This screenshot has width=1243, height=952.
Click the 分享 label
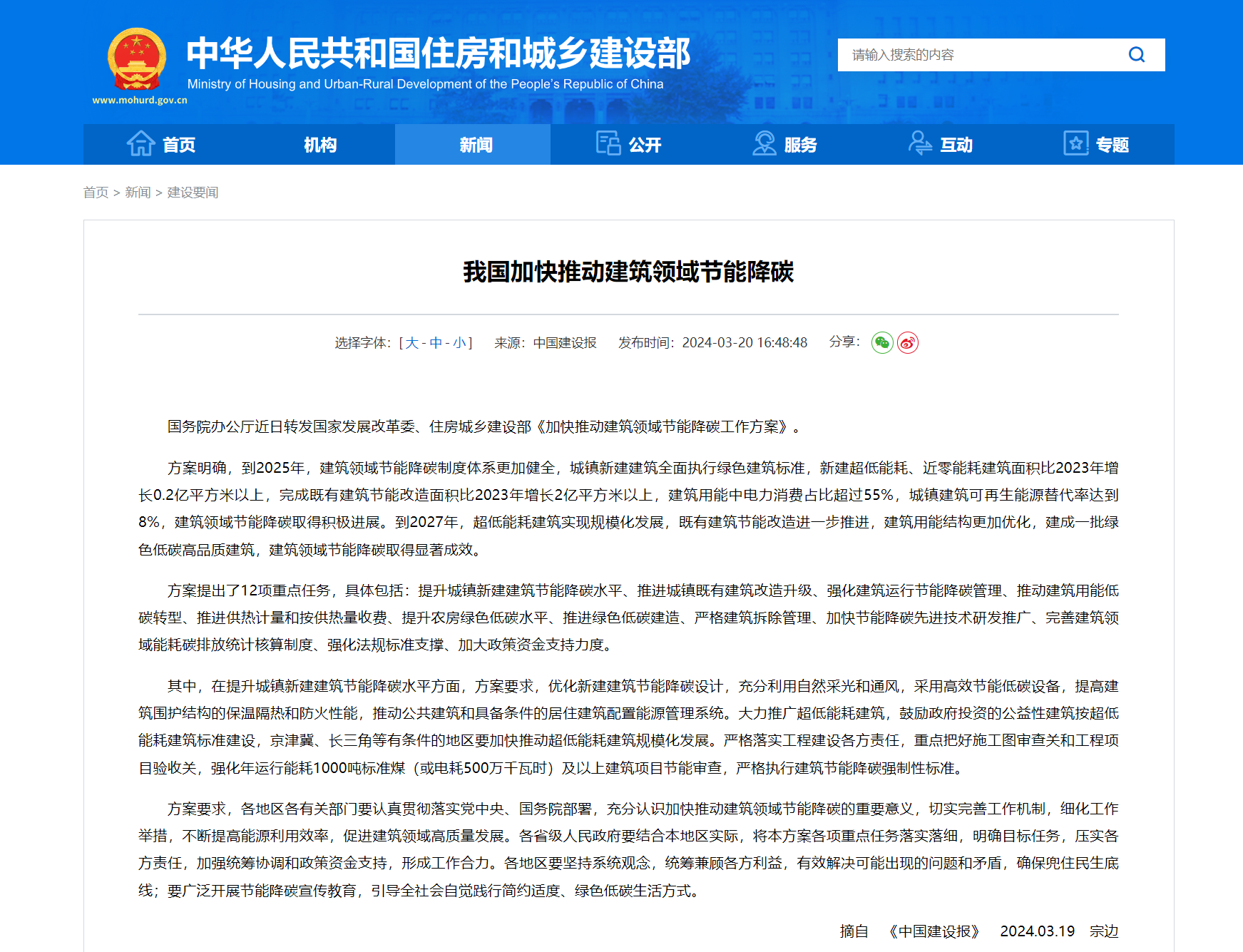tap(844, 342)
